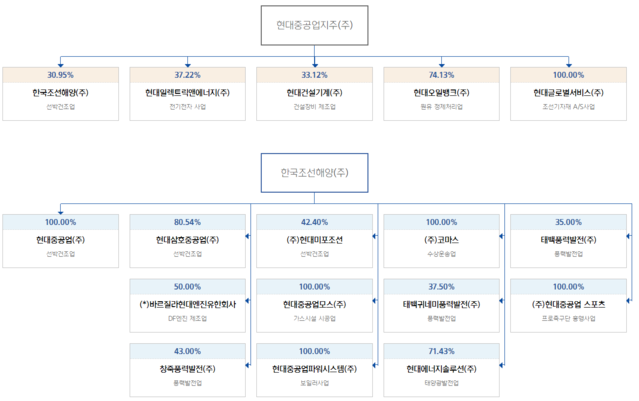Click 전기전자 사업 description text

pos(187,107)
